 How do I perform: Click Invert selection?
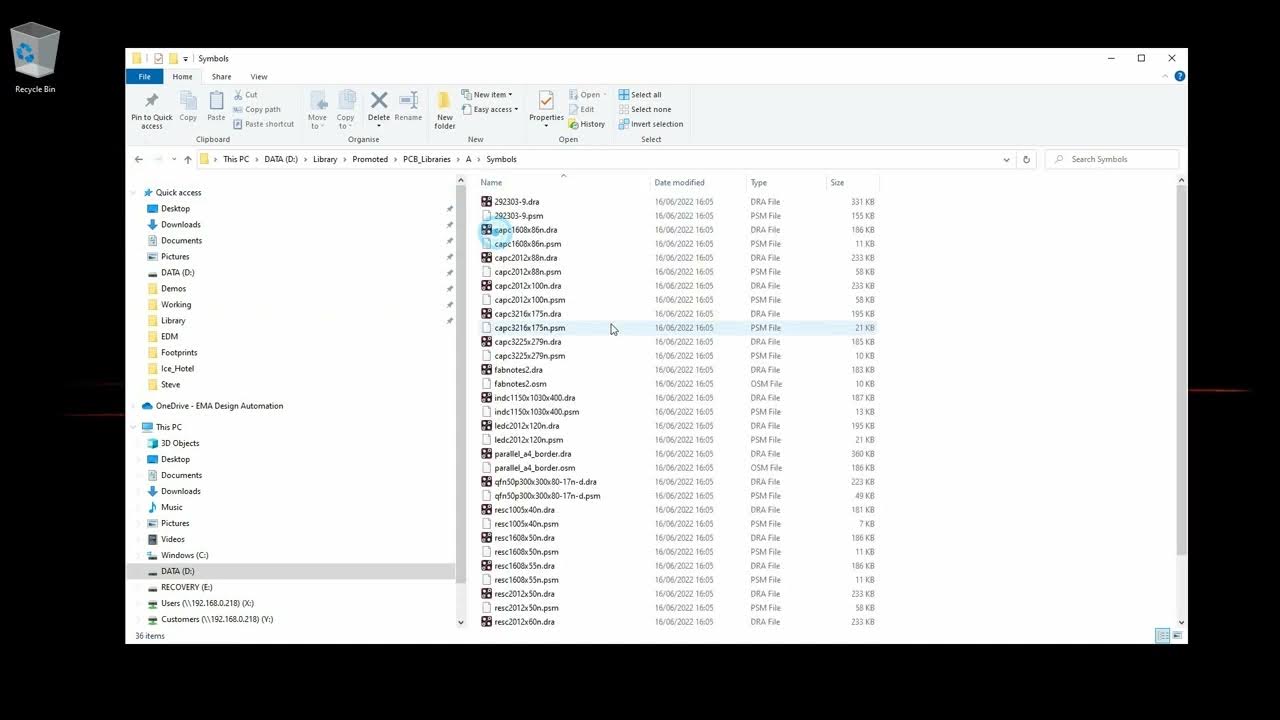651,124
